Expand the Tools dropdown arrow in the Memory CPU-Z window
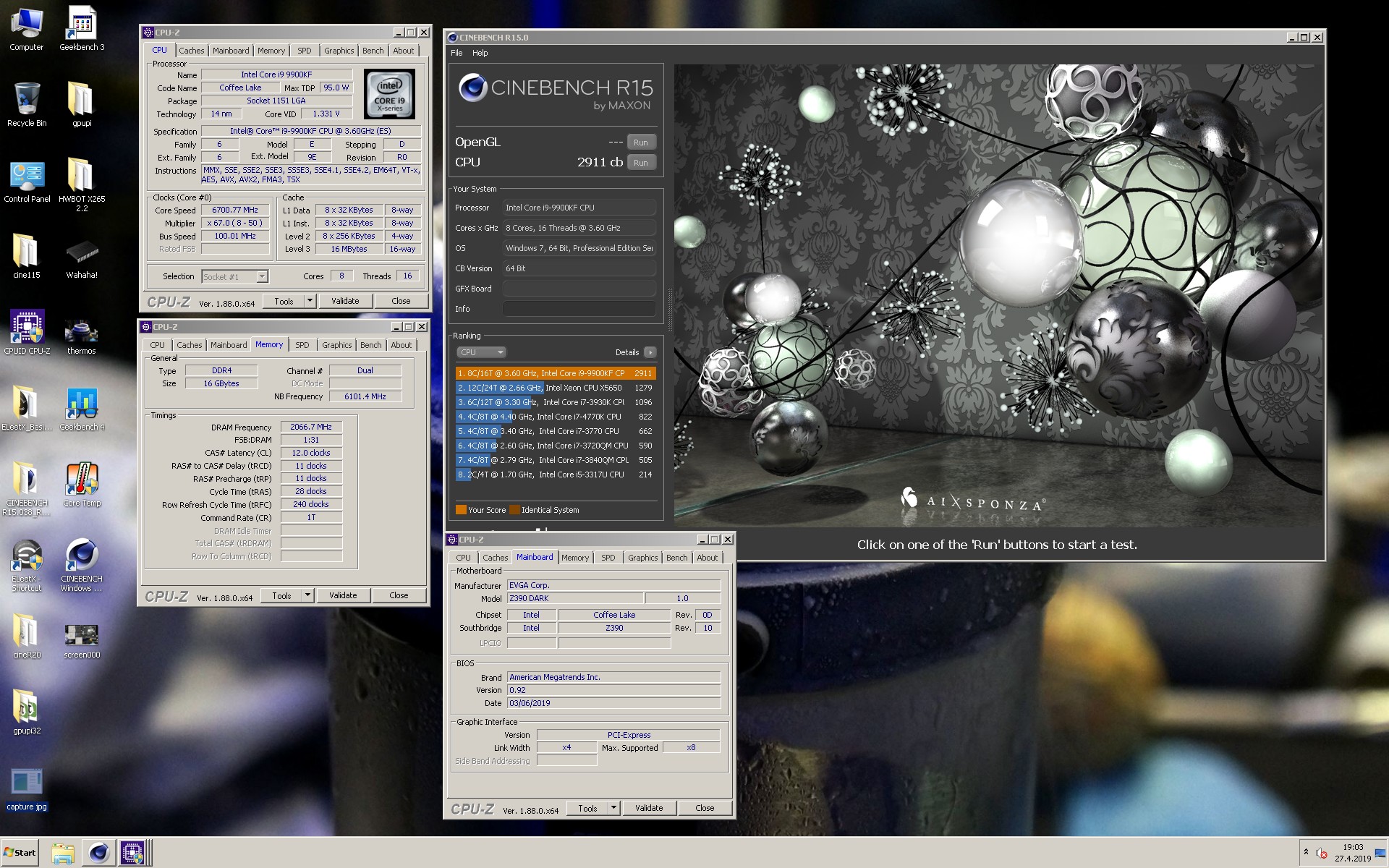 point(307,595)
